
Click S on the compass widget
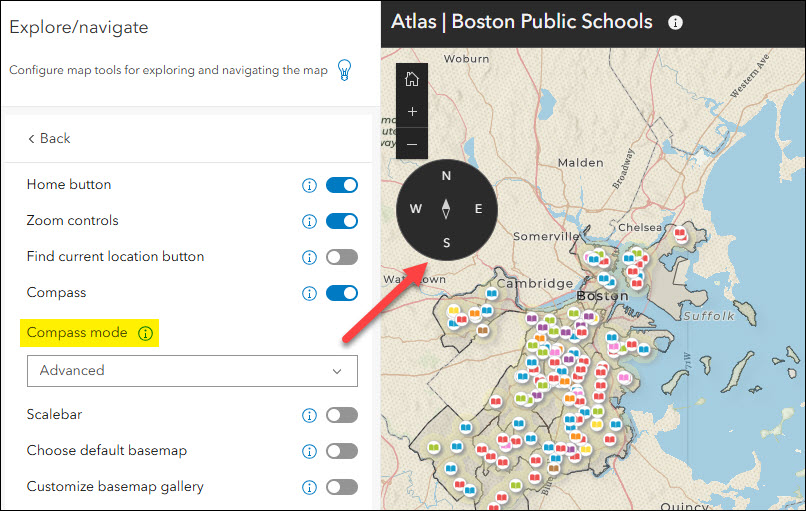(x=447, y=243)
